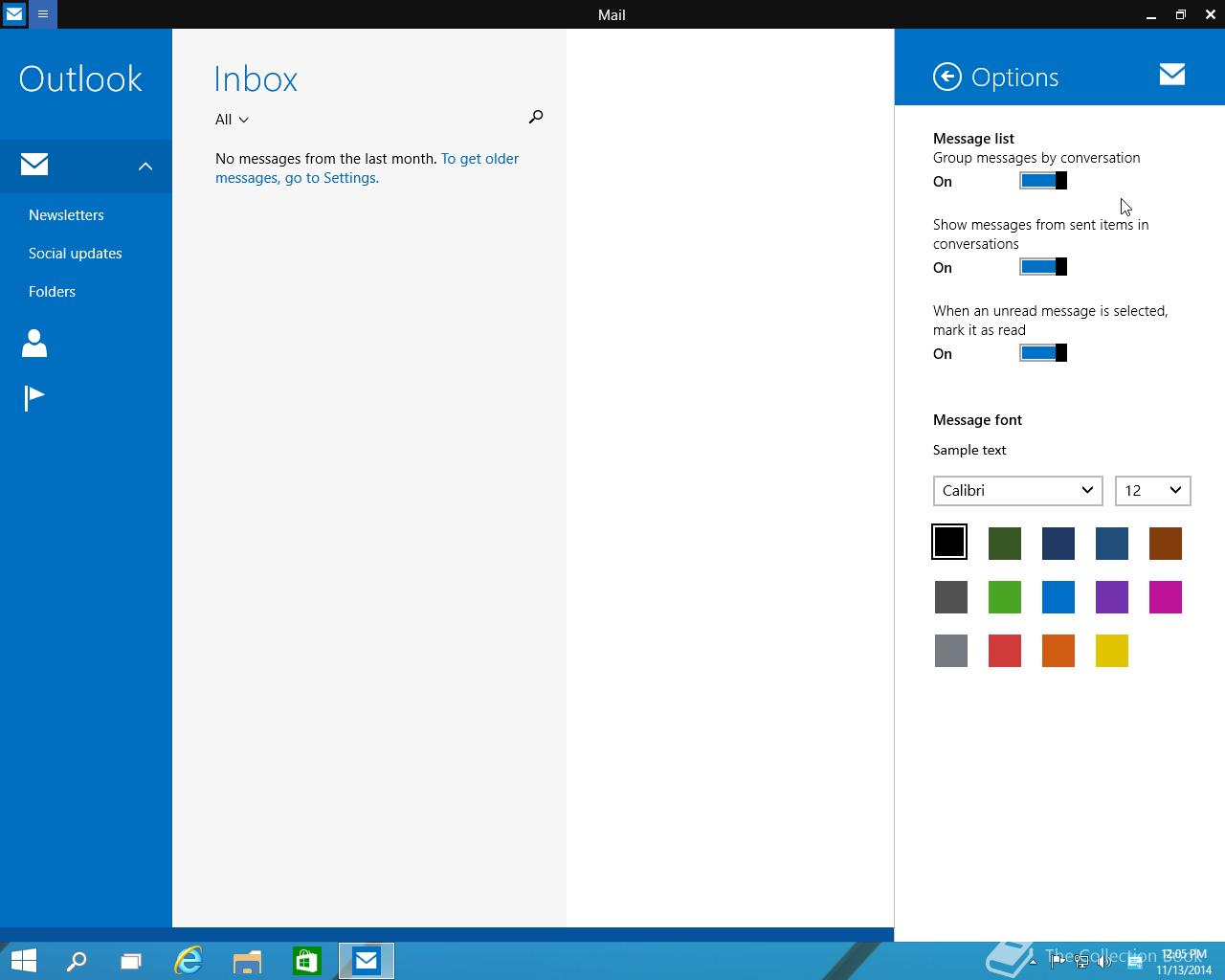Collapse the mail account folders chevron
The height and width of the screenshot is (980, 1225).
[145, 166]
